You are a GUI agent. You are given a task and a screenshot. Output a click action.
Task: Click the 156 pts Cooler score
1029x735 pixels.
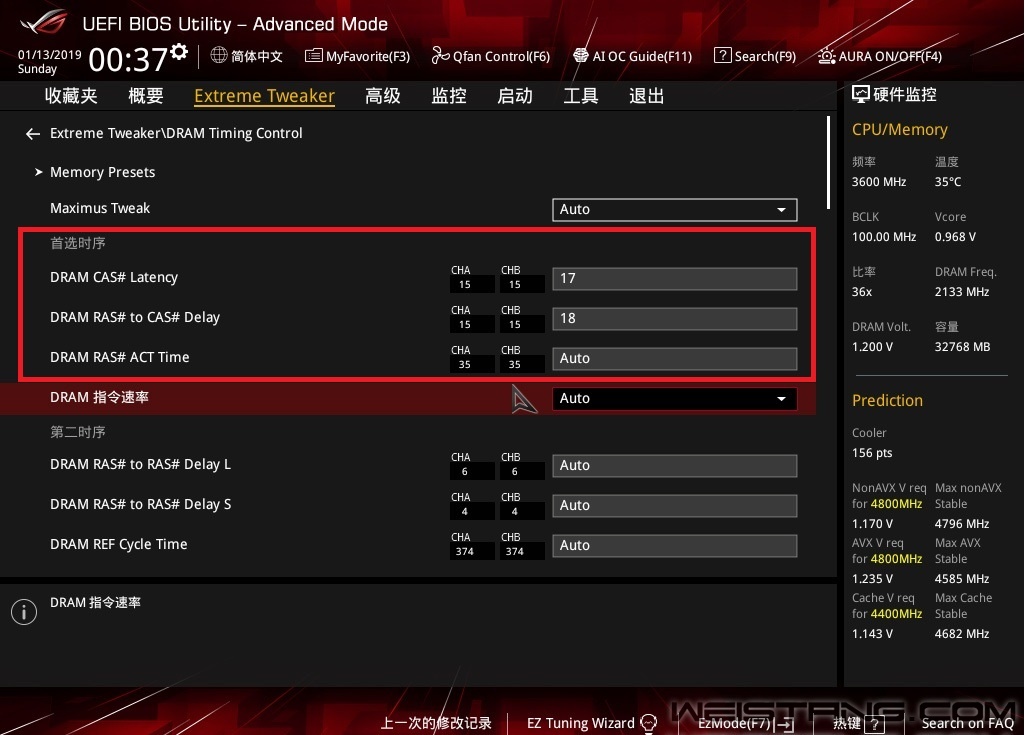[872, 453]
